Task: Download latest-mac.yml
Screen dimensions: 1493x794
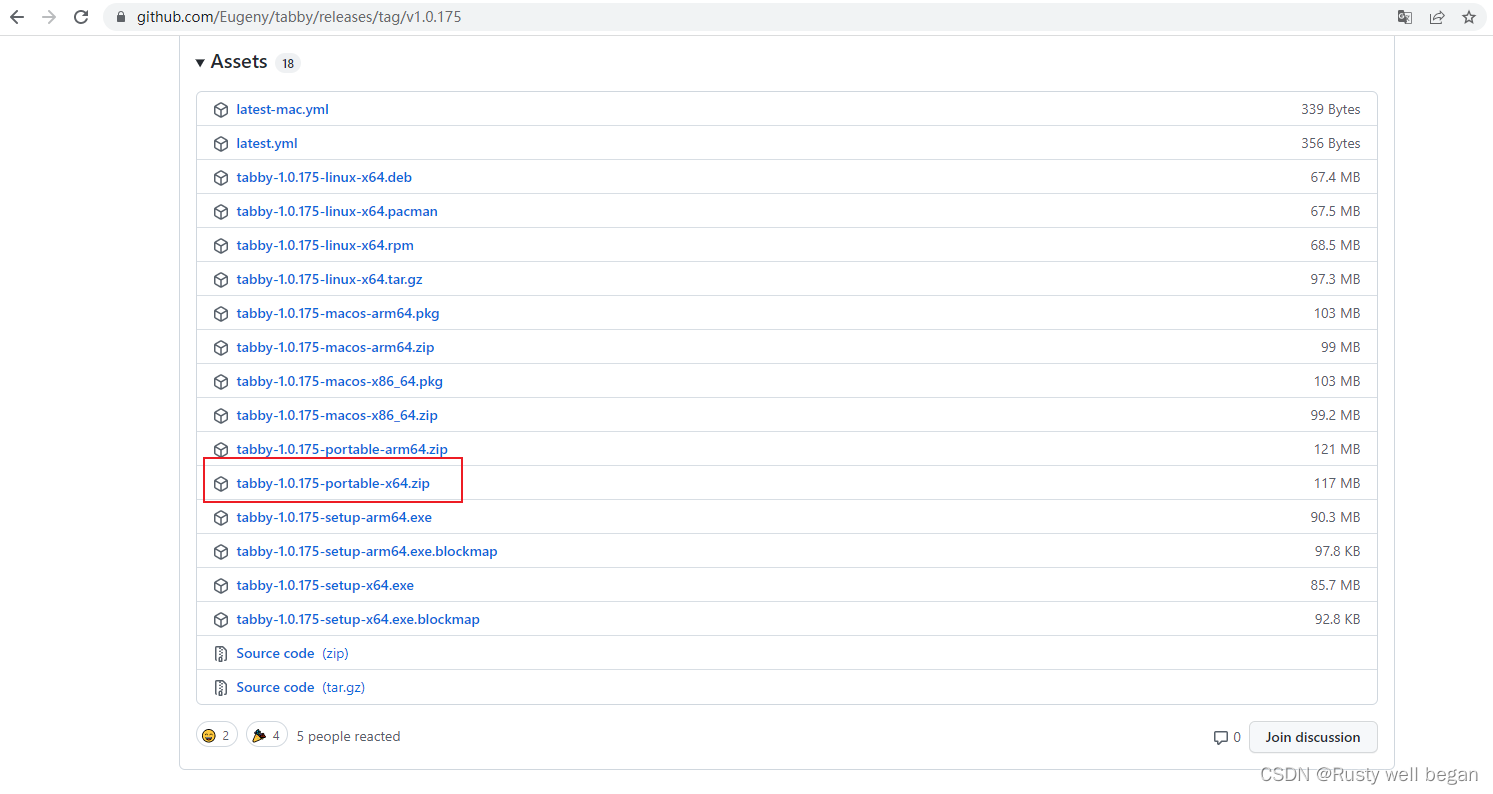Action: point(282,109)
